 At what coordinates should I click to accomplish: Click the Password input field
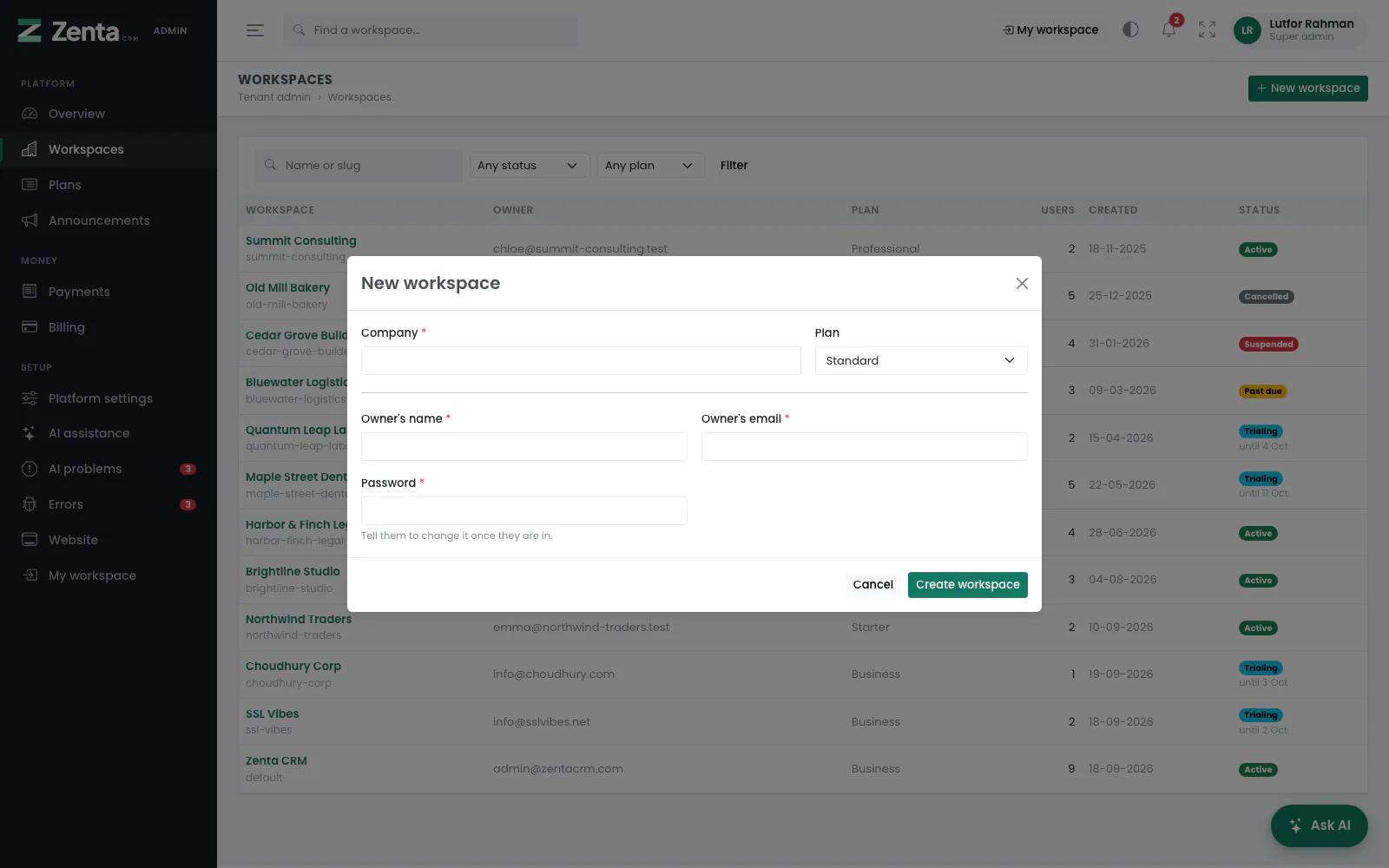(524, 511)
